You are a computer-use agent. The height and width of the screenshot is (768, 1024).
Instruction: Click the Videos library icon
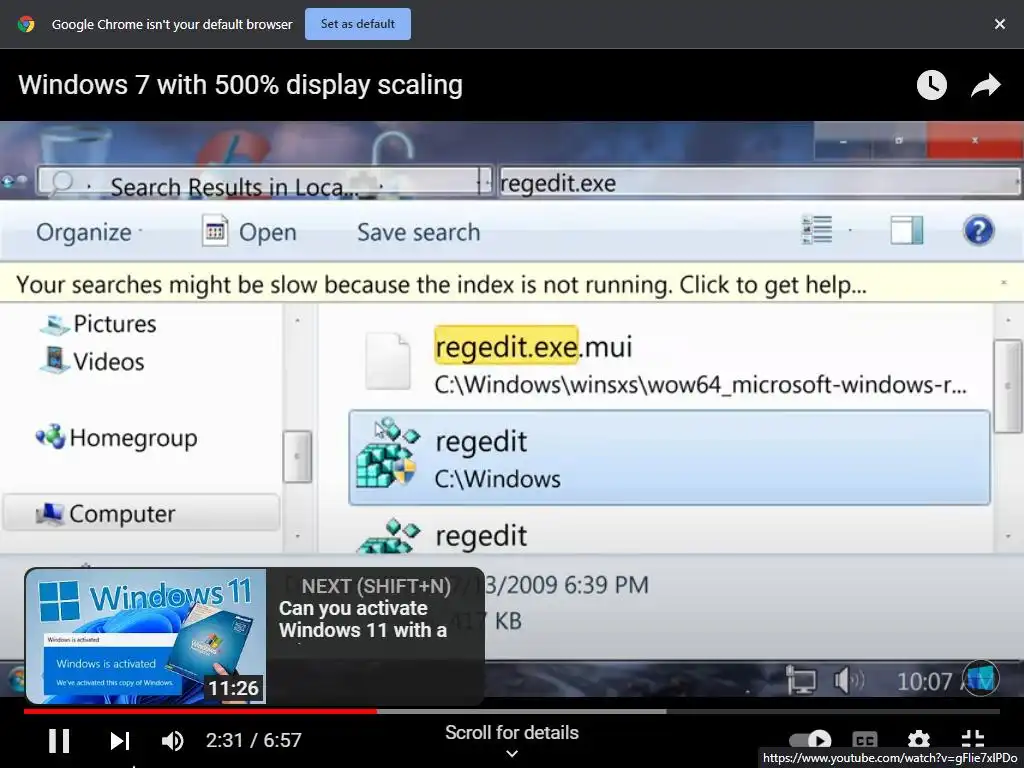55,360
